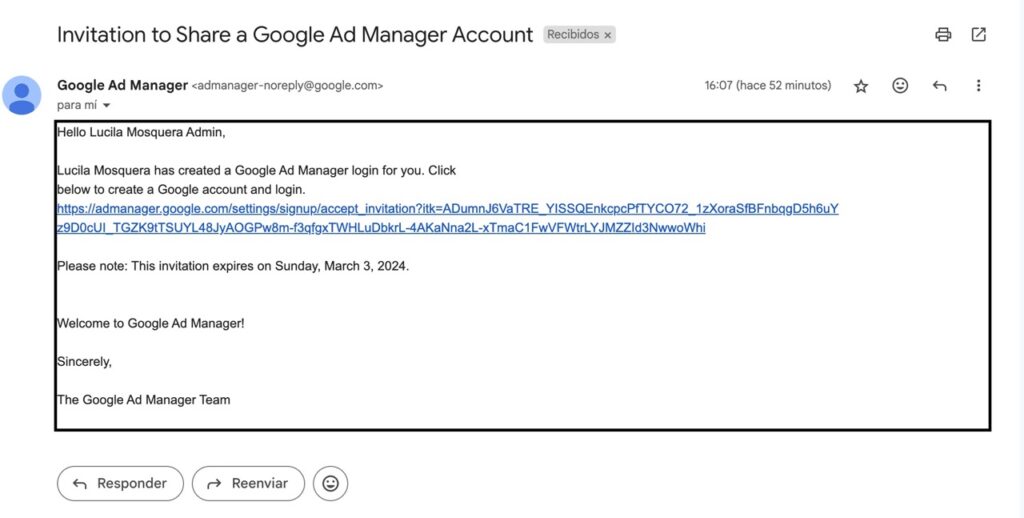1024x518 pixels.
Task: Print this email with the printer icon
Action: pyautogui.click(x=943, y=35)
